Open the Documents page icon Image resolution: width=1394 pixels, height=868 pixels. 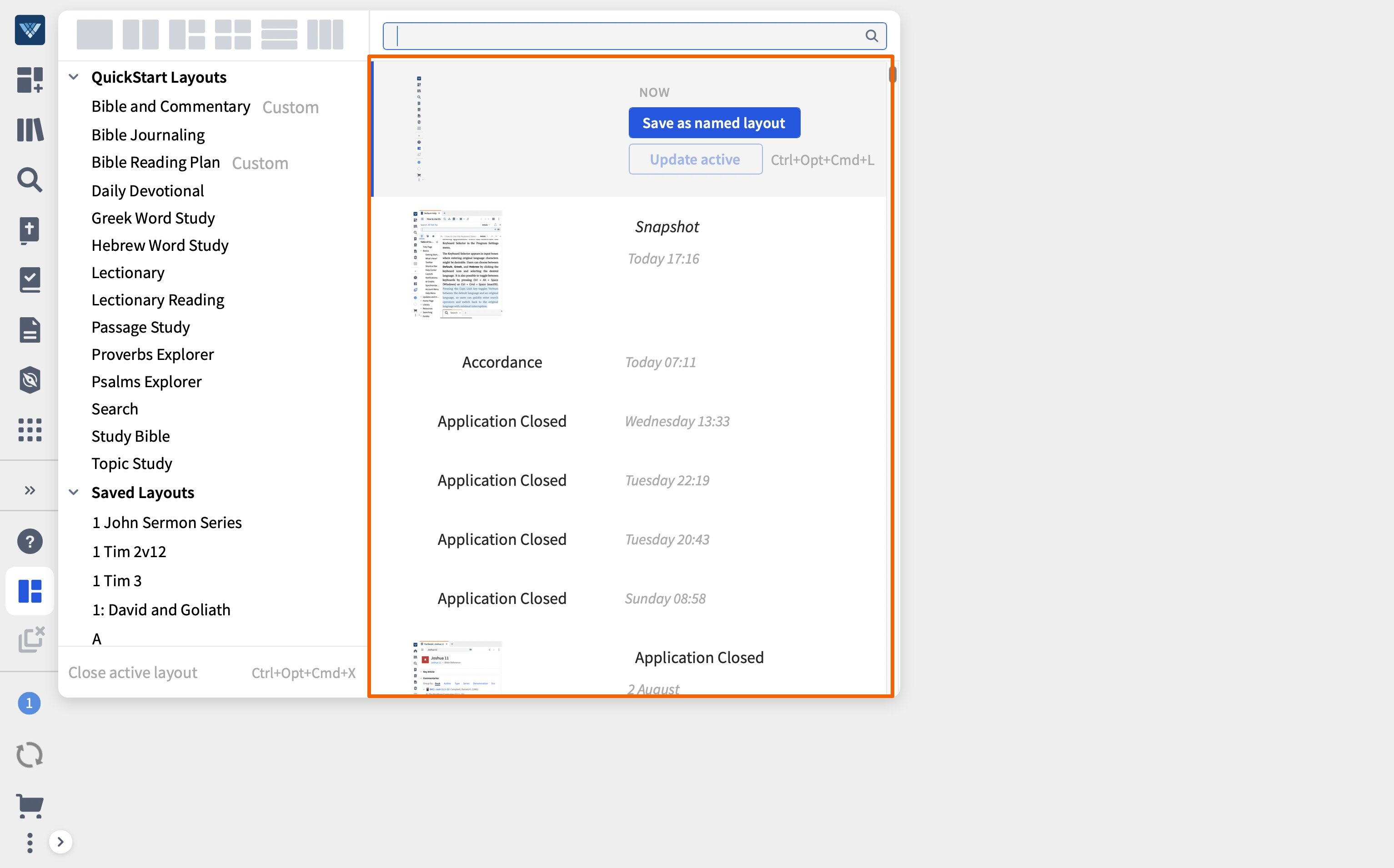(30, 329)
